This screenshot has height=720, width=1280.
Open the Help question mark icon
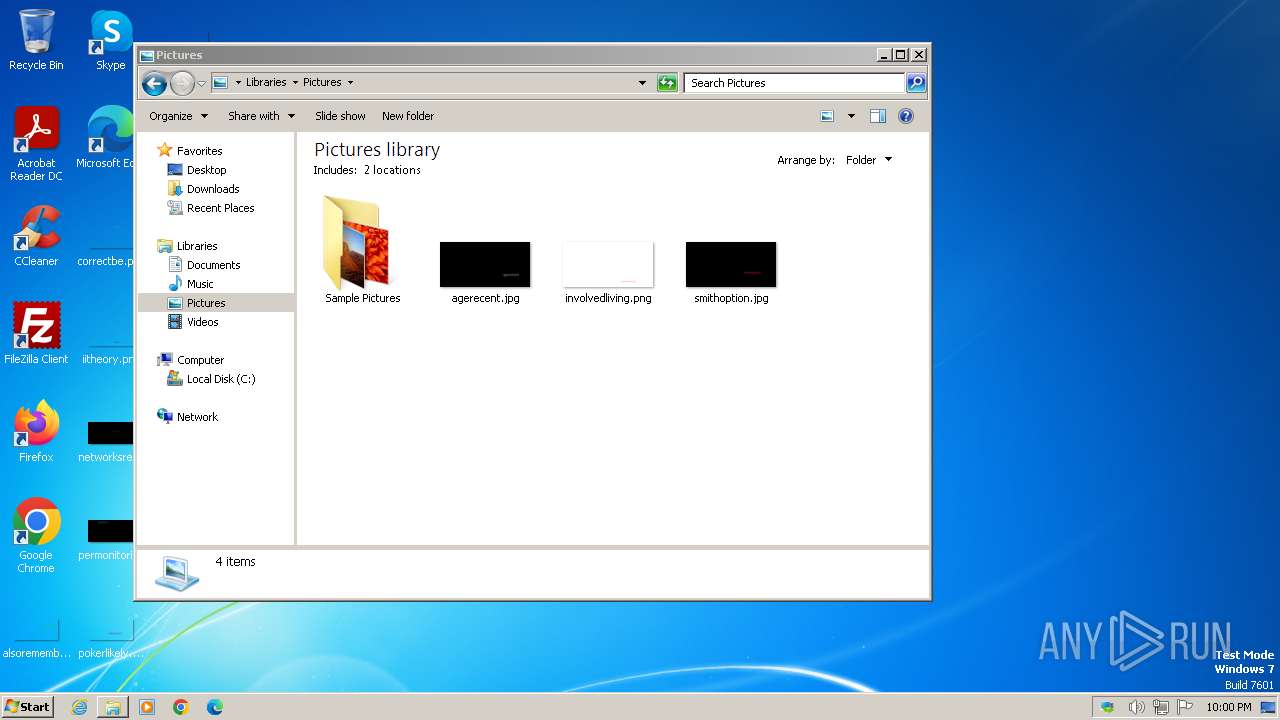[x=906, y=116]
